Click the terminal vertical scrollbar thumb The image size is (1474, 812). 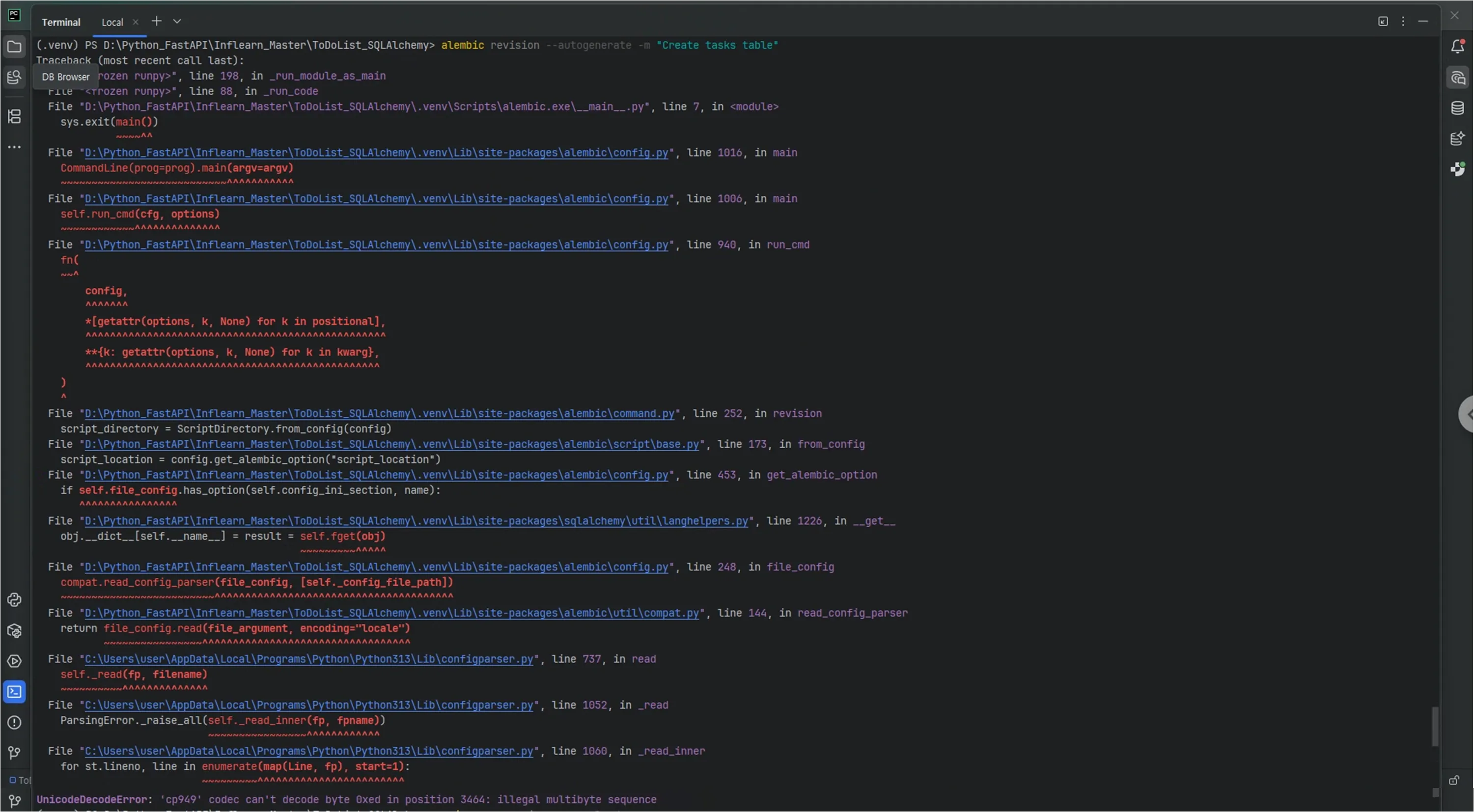1435,727
